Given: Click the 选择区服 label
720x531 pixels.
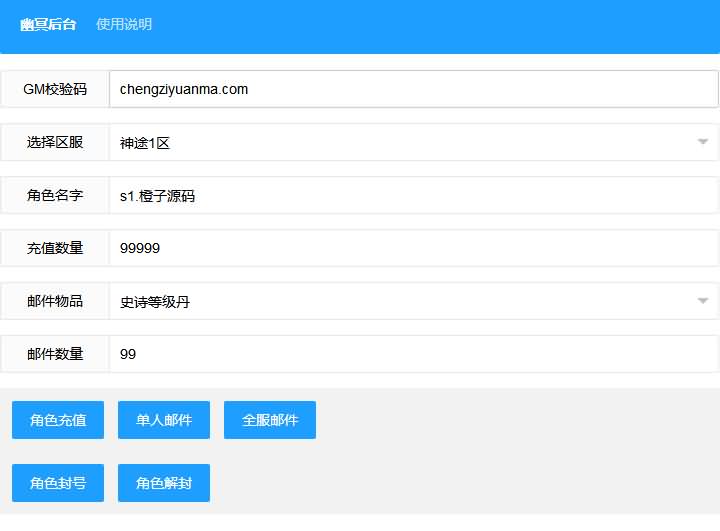Looking at the screenshot, I should (55, 142).
